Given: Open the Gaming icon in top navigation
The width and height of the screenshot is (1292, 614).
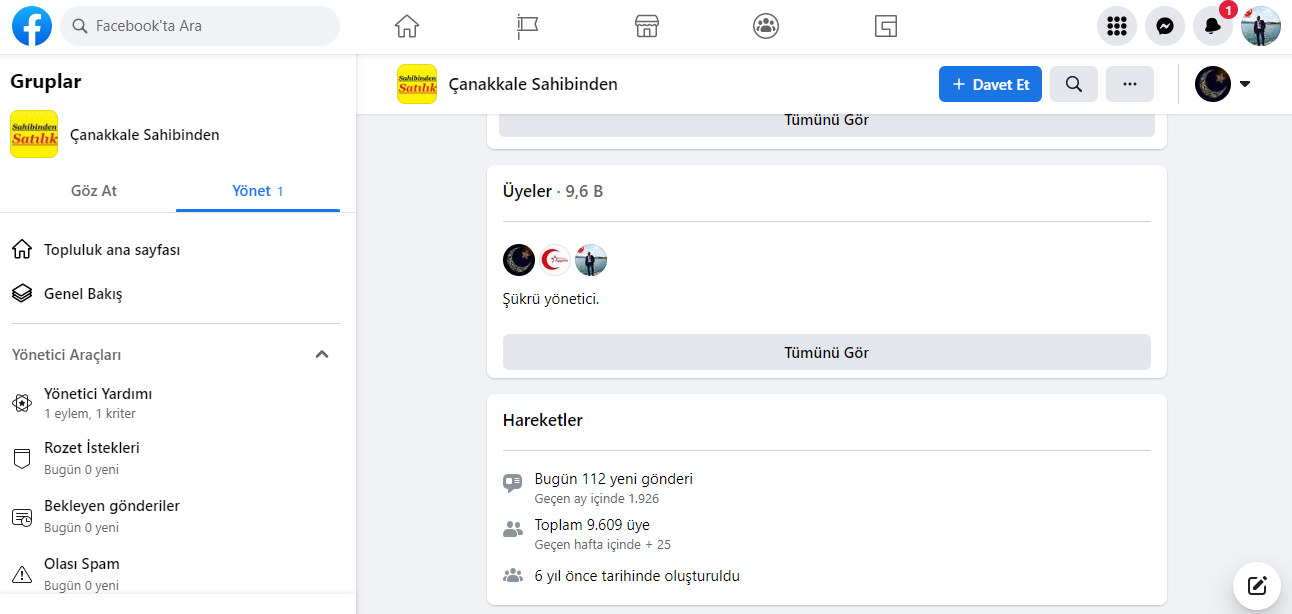Looking at the screenshot, I should [885, 26].
